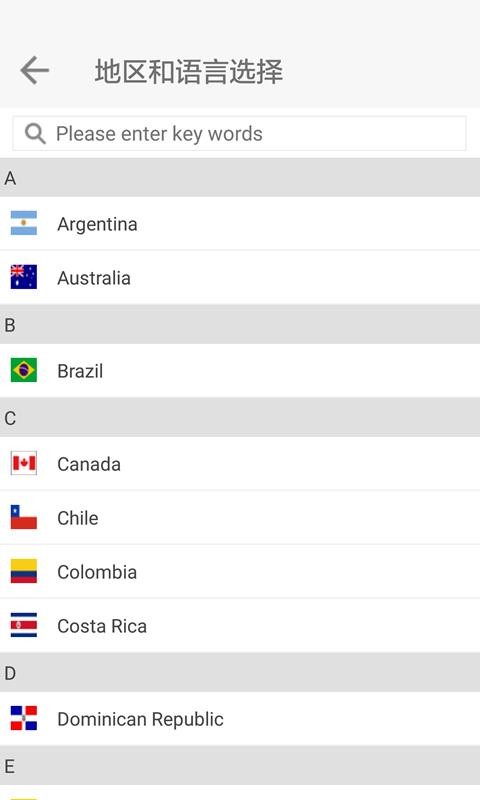Tap the Australia flag icon

coord(23,277)
